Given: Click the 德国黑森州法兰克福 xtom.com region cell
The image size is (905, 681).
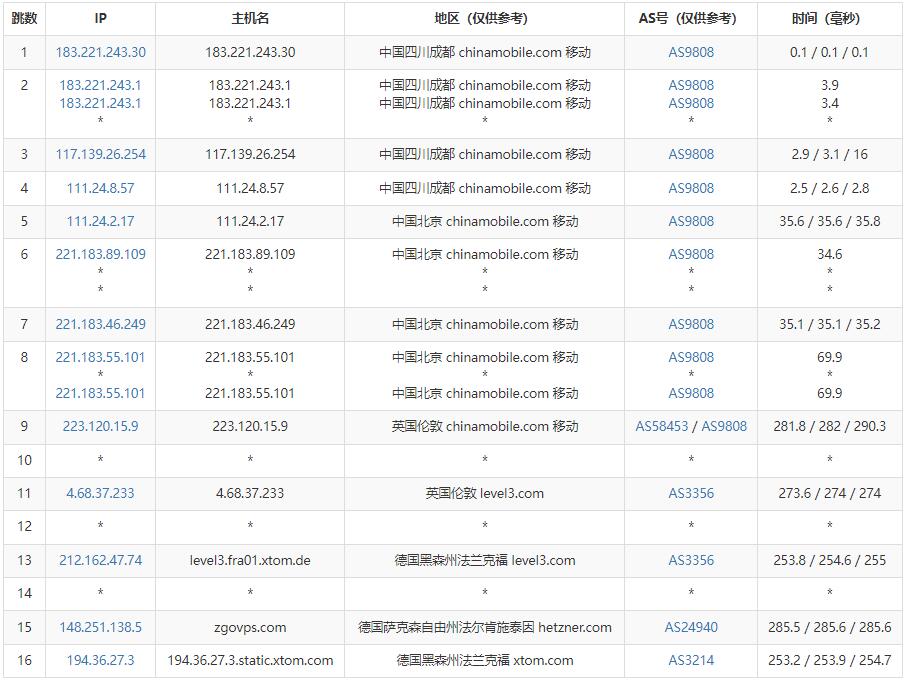Looking at the screenshot, I should click(484, 660).
